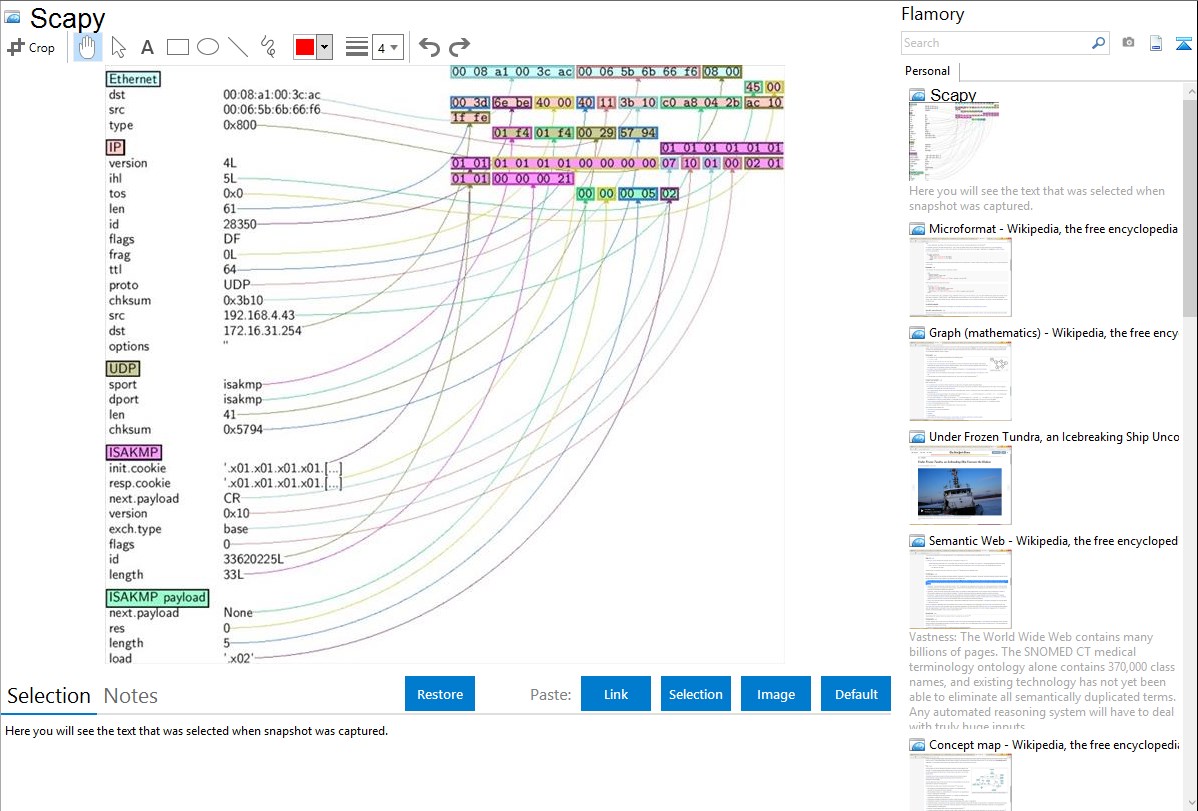Click the Paste Selection button
The image size is (1198, 811).
[x=695, y=694]
